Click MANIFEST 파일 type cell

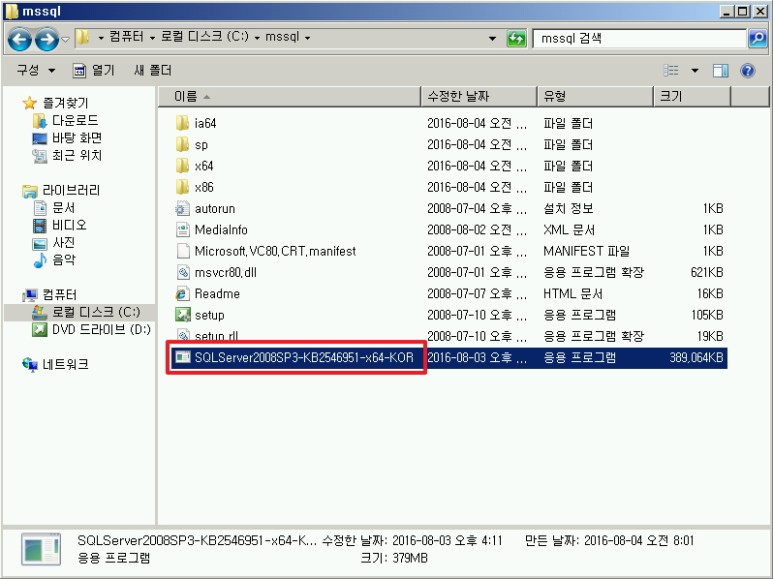586,251
